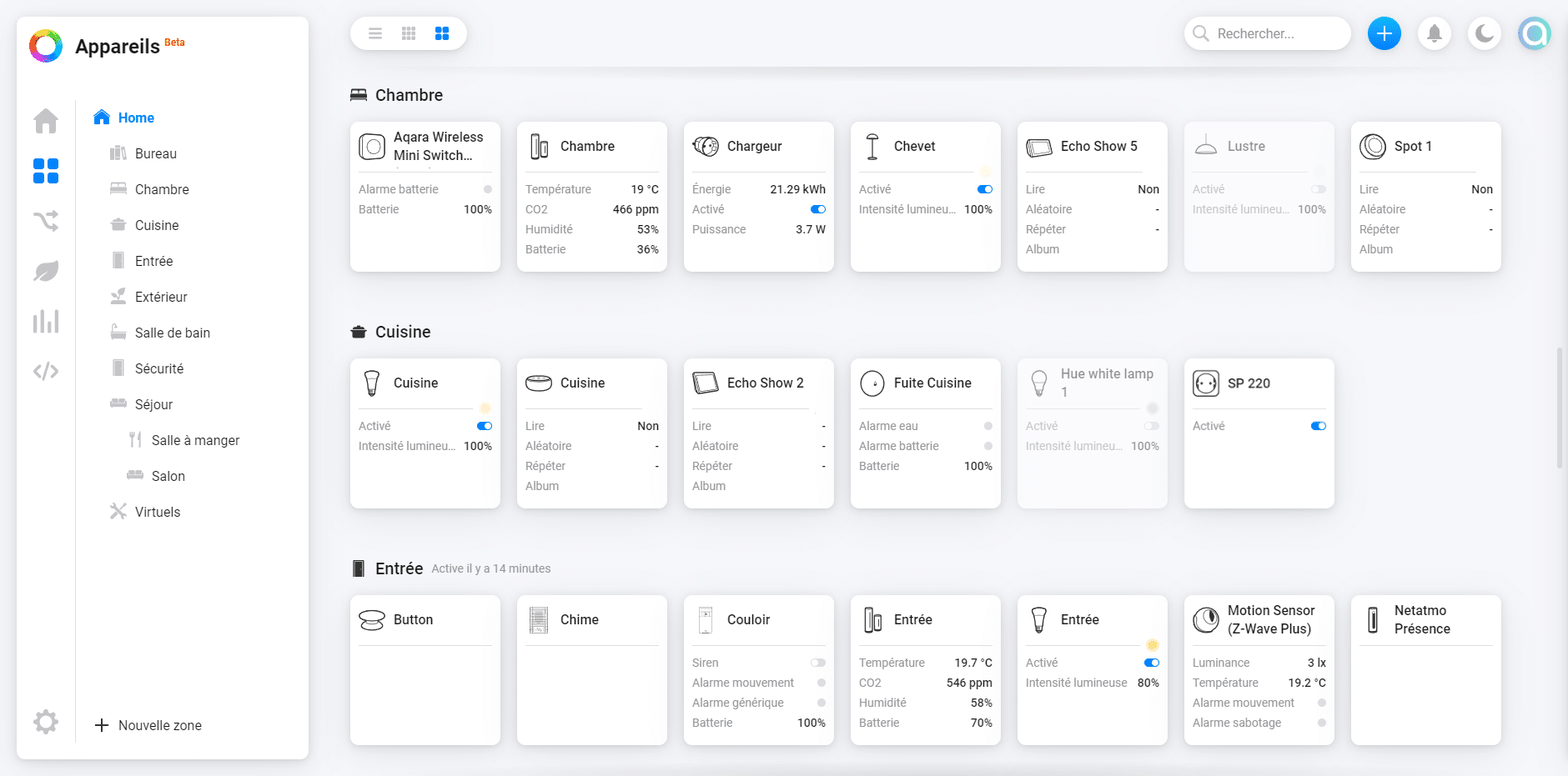Toggle dark mode moon icon
The height and width of the screenshot is (776, 1568).
point(1485,33)
